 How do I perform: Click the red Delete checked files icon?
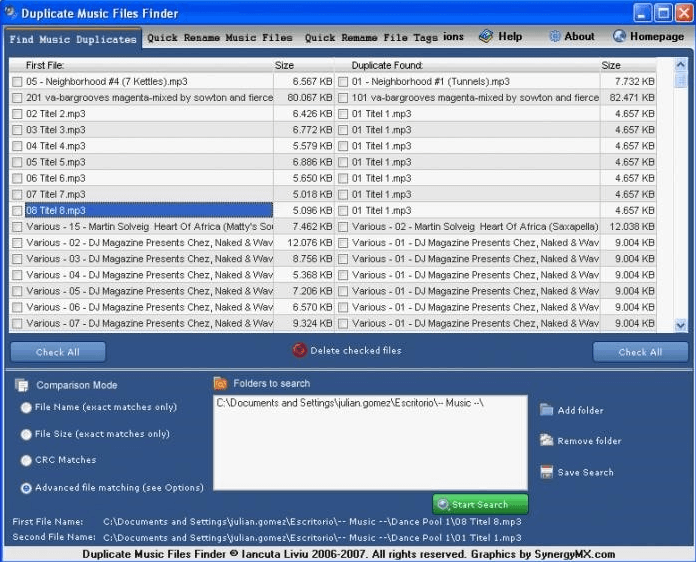[x=299, y=350]
